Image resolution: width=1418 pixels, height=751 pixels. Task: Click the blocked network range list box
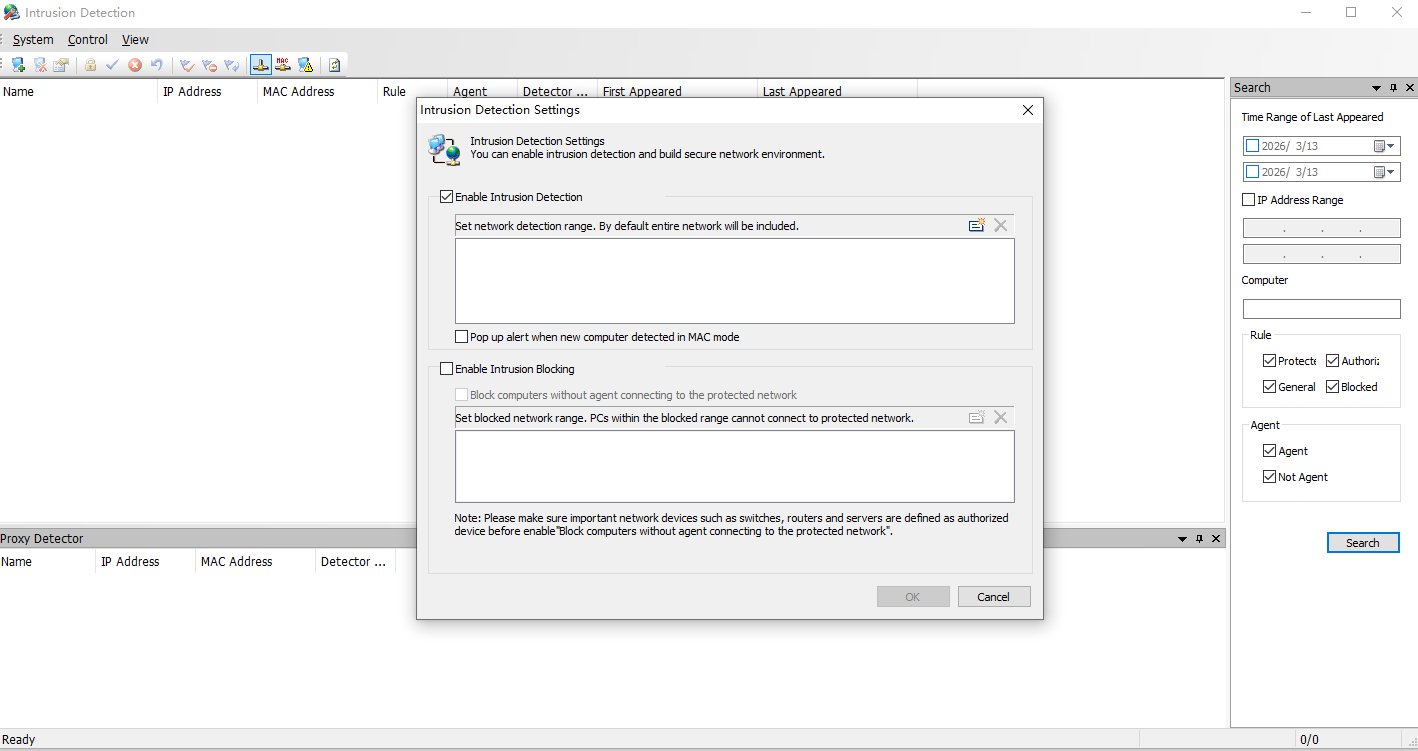point(735,466)
